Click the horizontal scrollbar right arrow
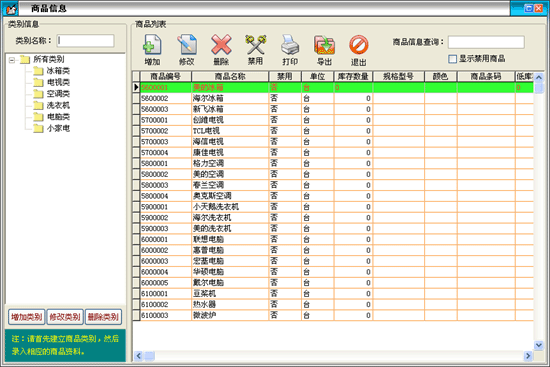 (528, 356)
